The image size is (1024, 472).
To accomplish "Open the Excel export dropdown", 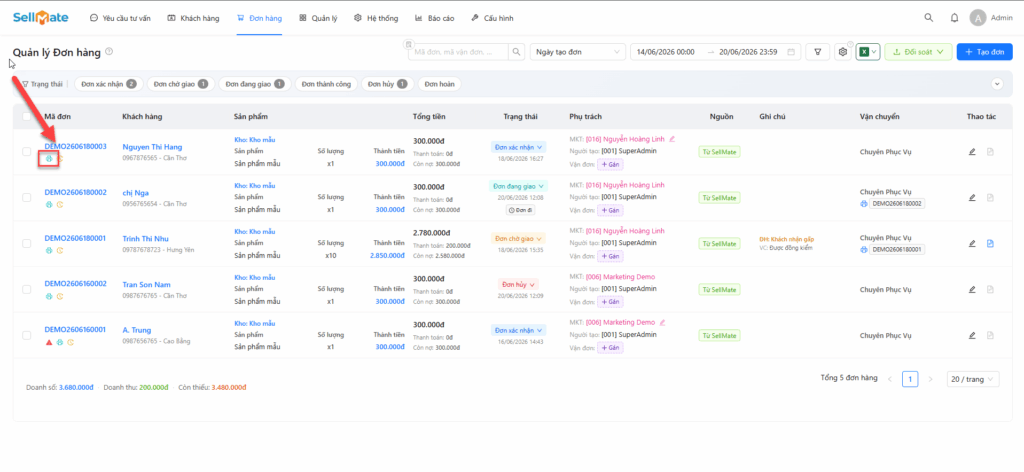I will click(x=868, y=52).
